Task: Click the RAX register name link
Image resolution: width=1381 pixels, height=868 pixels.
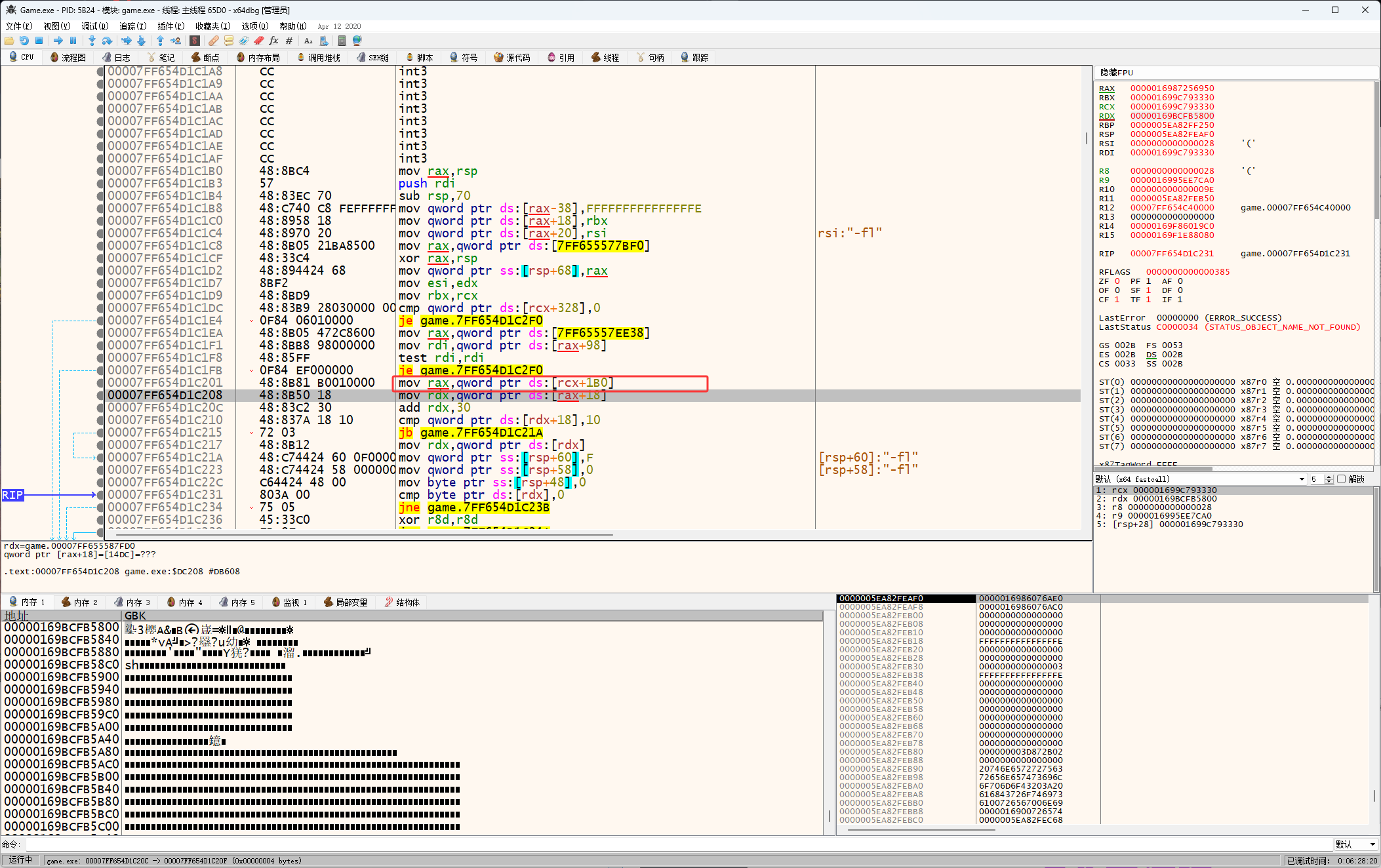Action: (1107, 89)
